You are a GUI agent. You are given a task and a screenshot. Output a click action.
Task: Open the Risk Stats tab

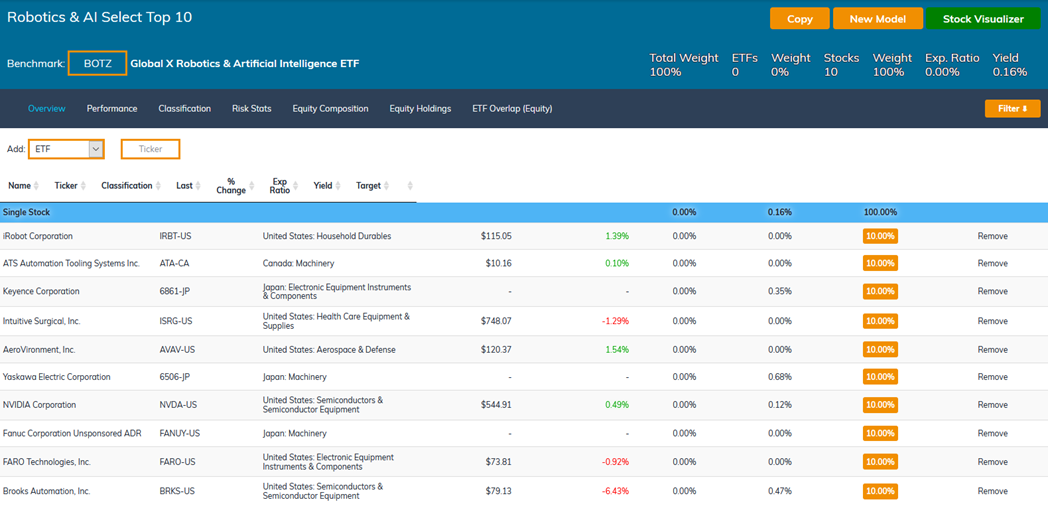click(x=251, y=108)
